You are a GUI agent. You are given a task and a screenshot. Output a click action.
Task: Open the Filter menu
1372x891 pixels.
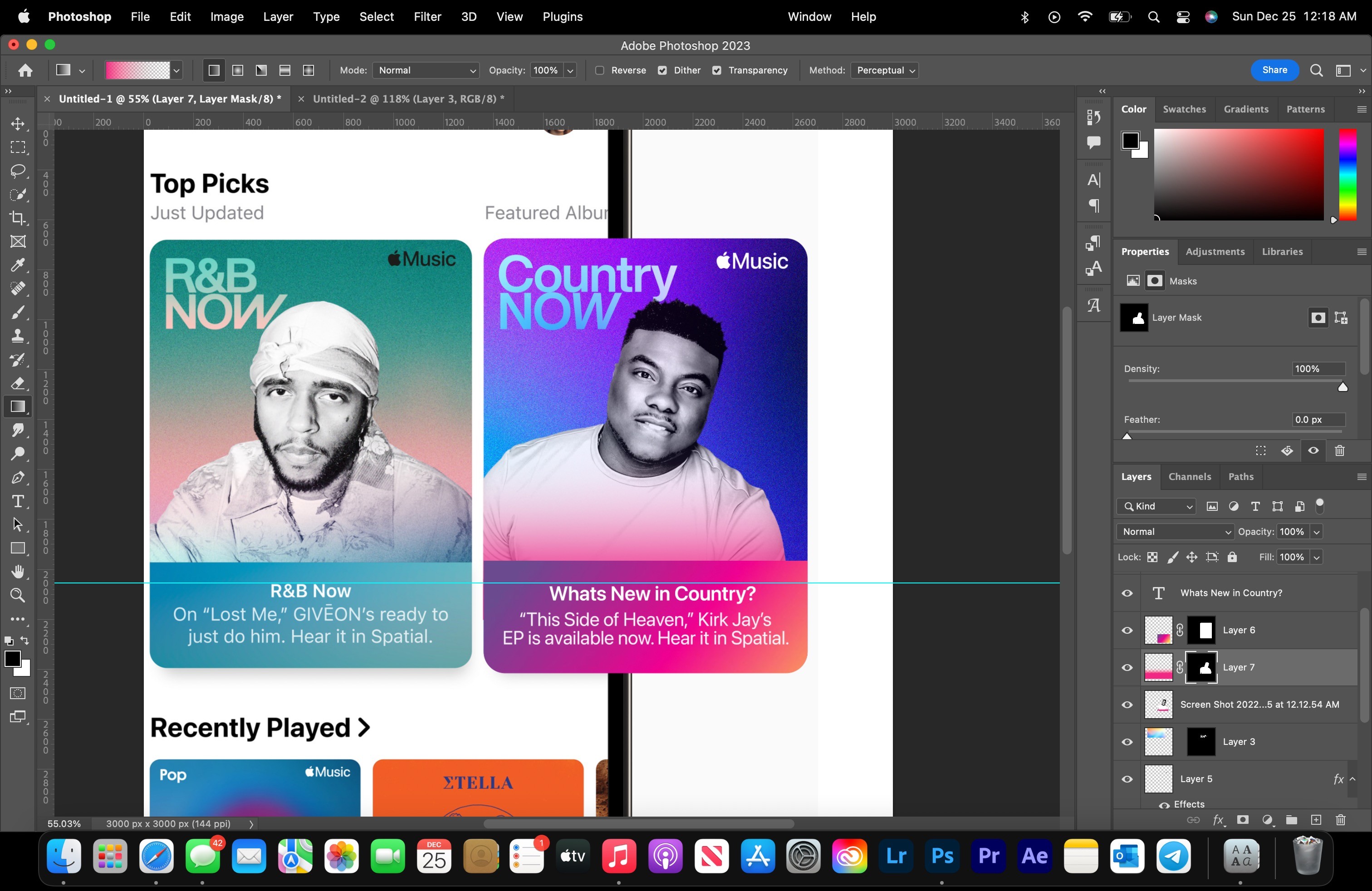427,17
